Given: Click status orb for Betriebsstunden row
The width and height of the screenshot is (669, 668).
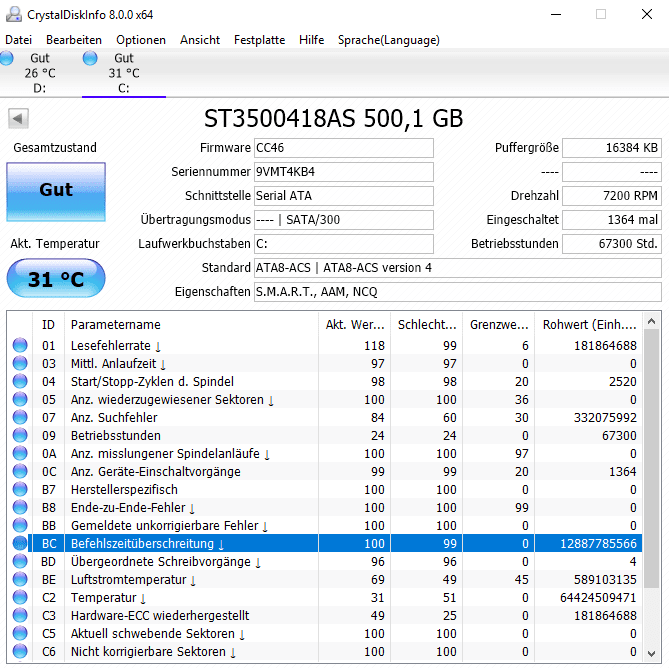Looking at the screenshot, I should 20,435.
